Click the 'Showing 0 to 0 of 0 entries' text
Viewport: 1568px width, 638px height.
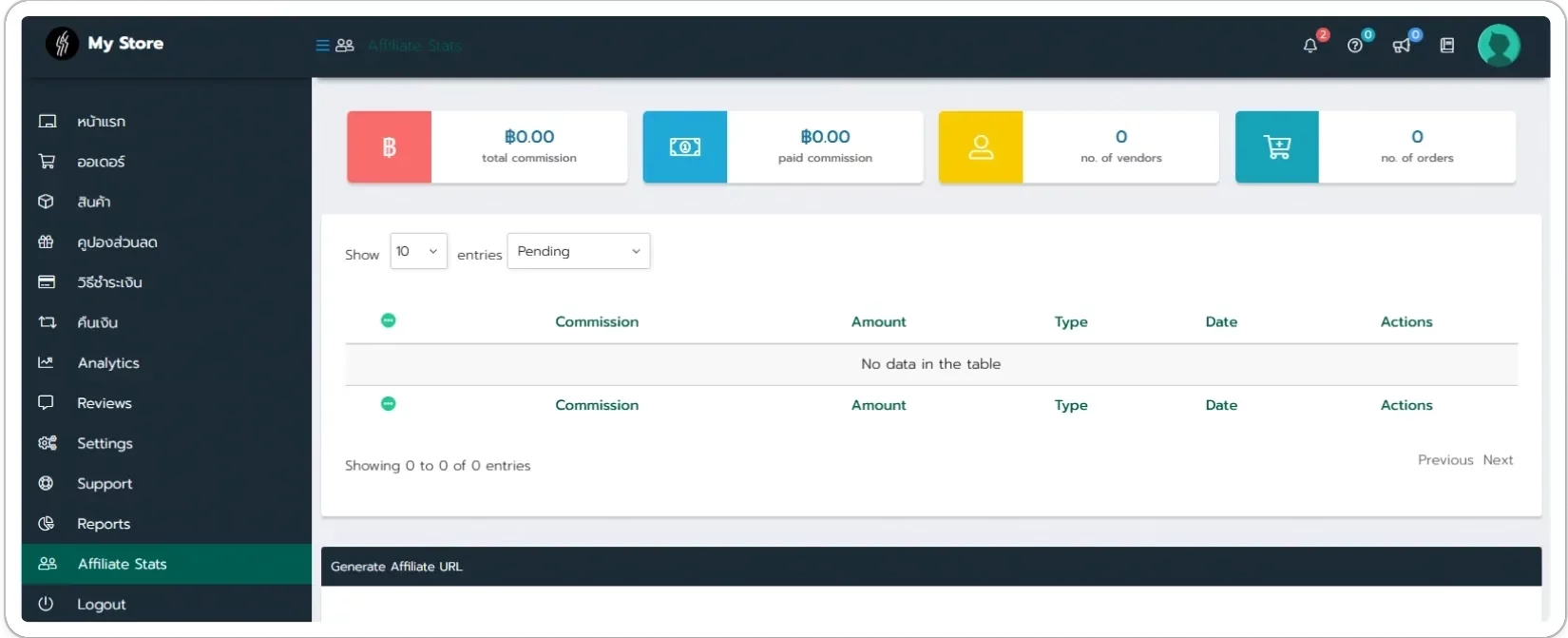pos(438,466)
